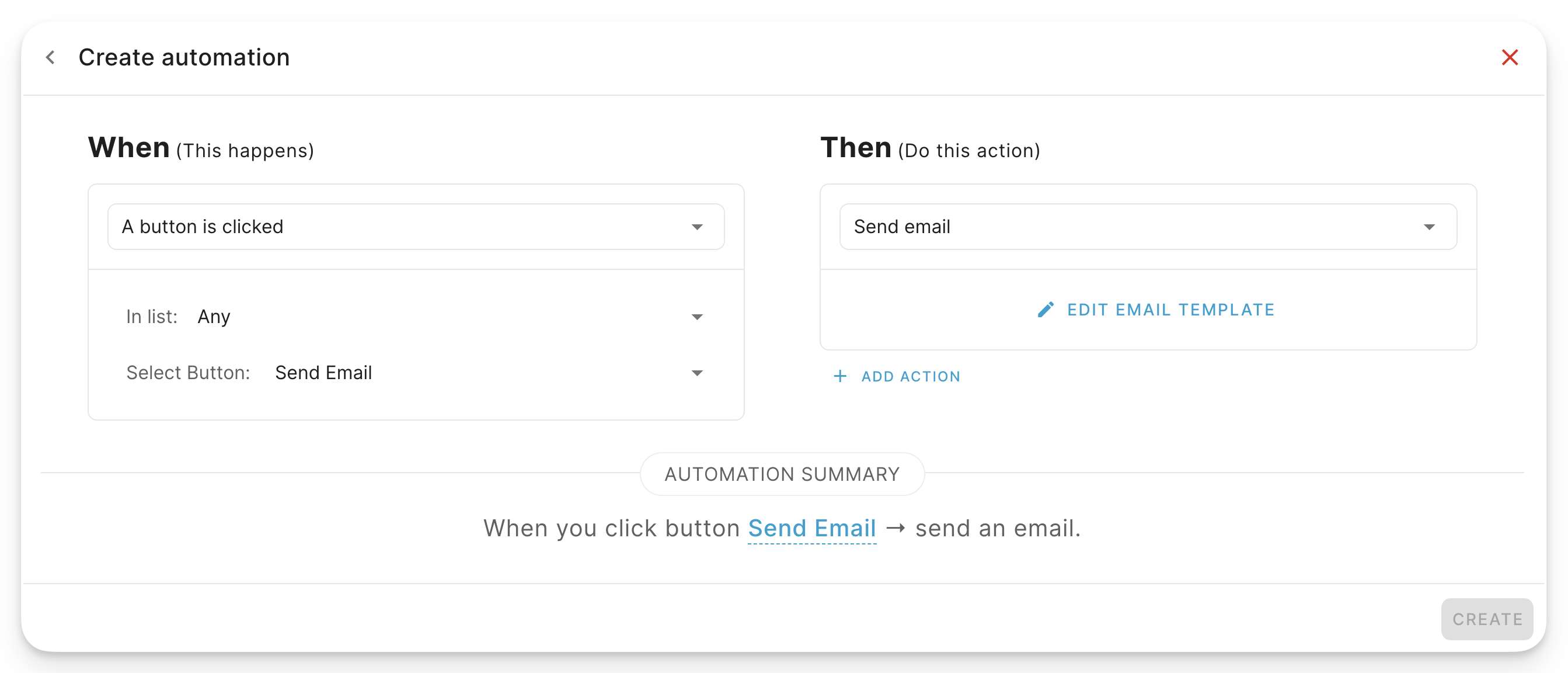Click the dropdown arrow beside Send email
Viewport: 1568px width, 673px height.
[1430, 227]
